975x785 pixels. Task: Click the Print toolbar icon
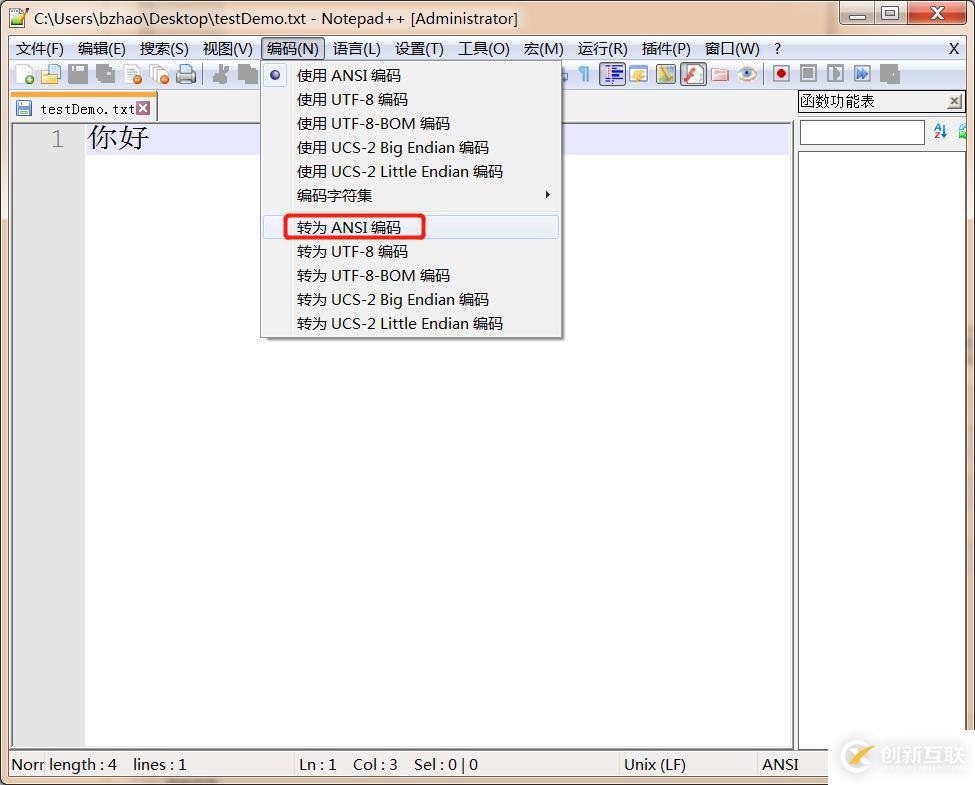186,75
